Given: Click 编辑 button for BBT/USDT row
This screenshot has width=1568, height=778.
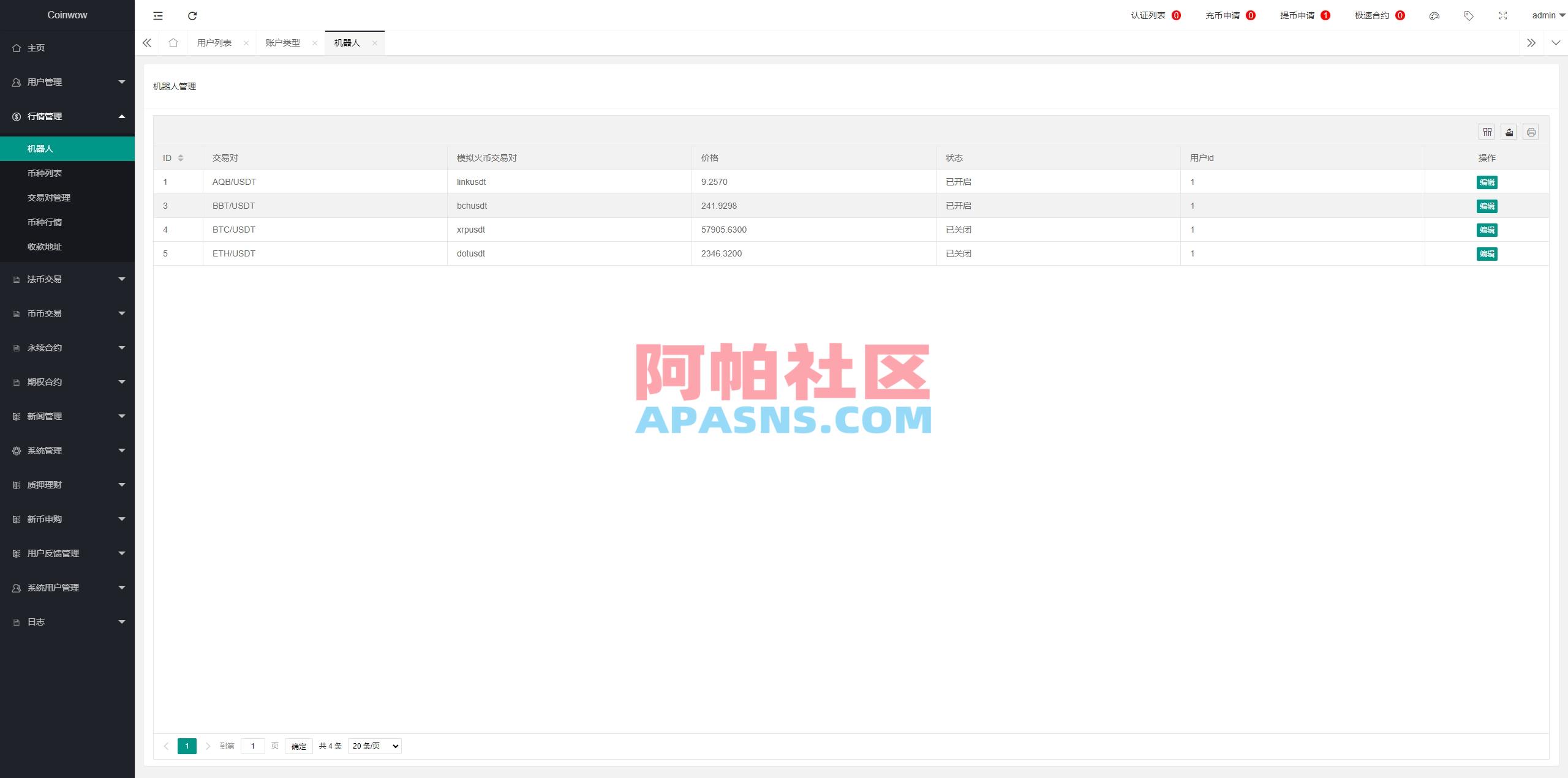Looking at the screenshot, I should pyautogui.click(x=1487, y=206).
